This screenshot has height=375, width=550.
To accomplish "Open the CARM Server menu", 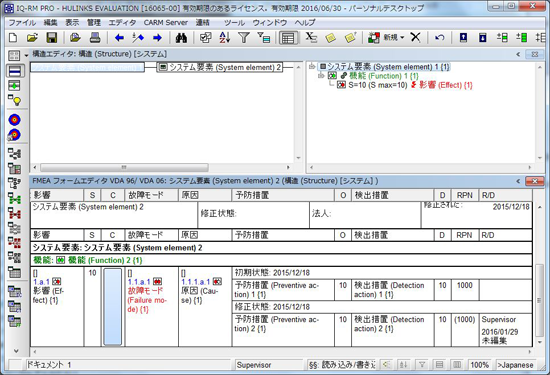I will pos(166,23).
